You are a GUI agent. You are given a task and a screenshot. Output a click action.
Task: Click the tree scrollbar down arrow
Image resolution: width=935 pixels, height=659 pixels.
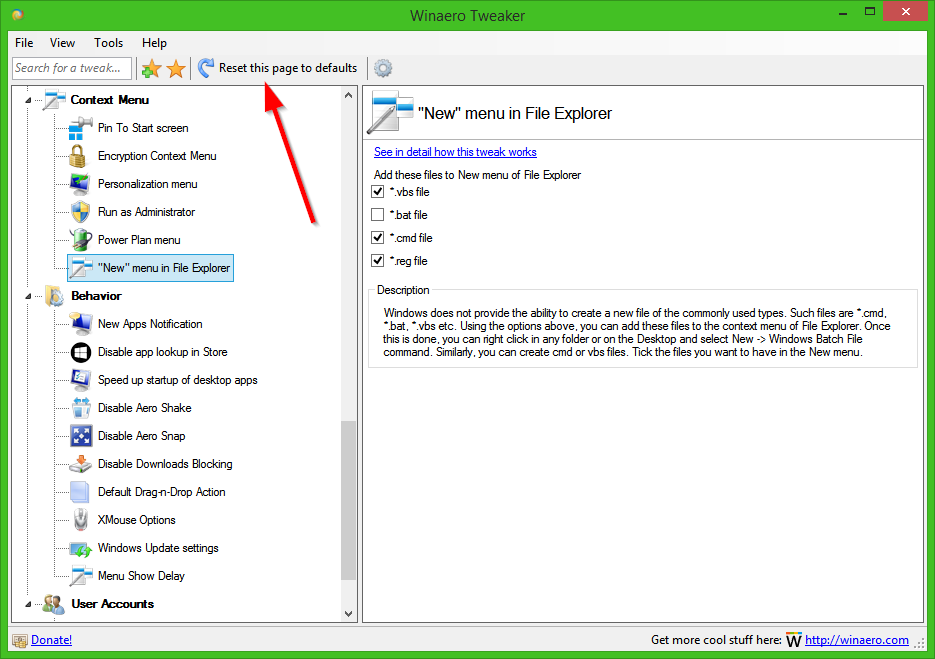[x=349, y=614]
